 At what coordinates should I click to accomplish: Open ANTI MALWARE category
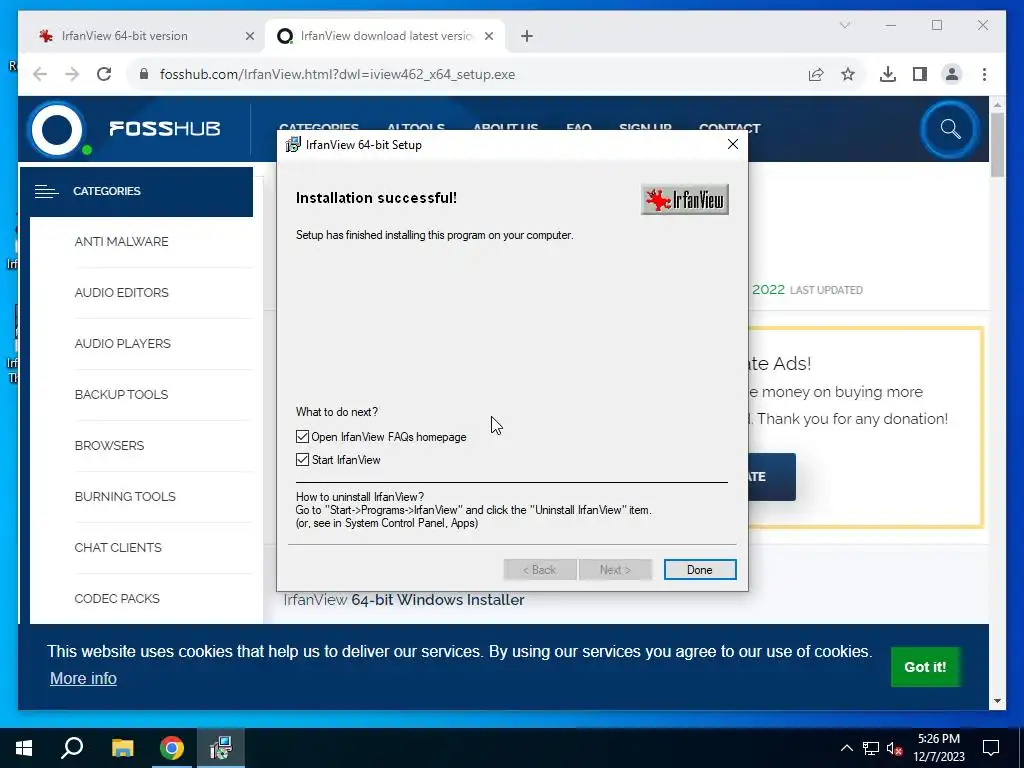click(x=121, y=242)
